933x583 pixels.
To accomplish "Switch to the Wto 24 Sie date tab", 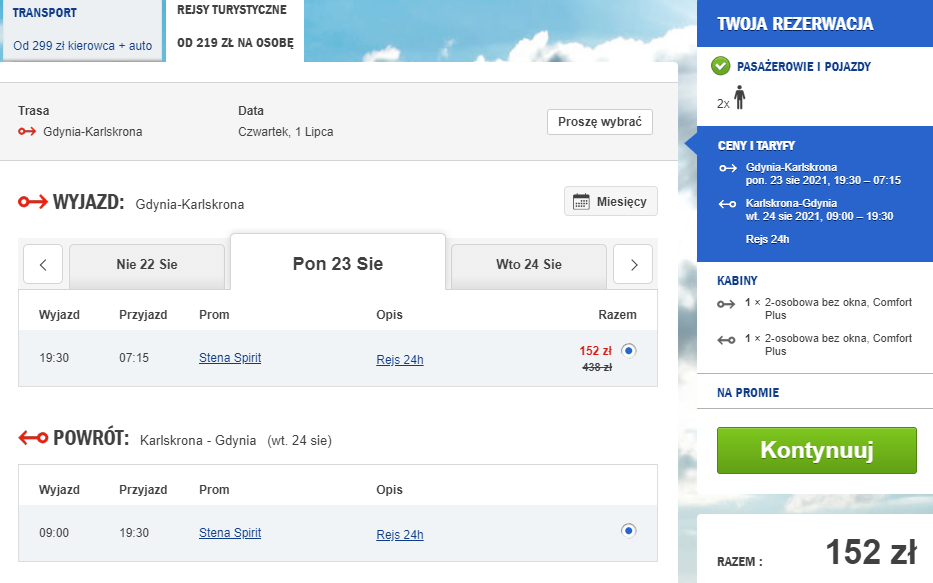I will (528, 265).
